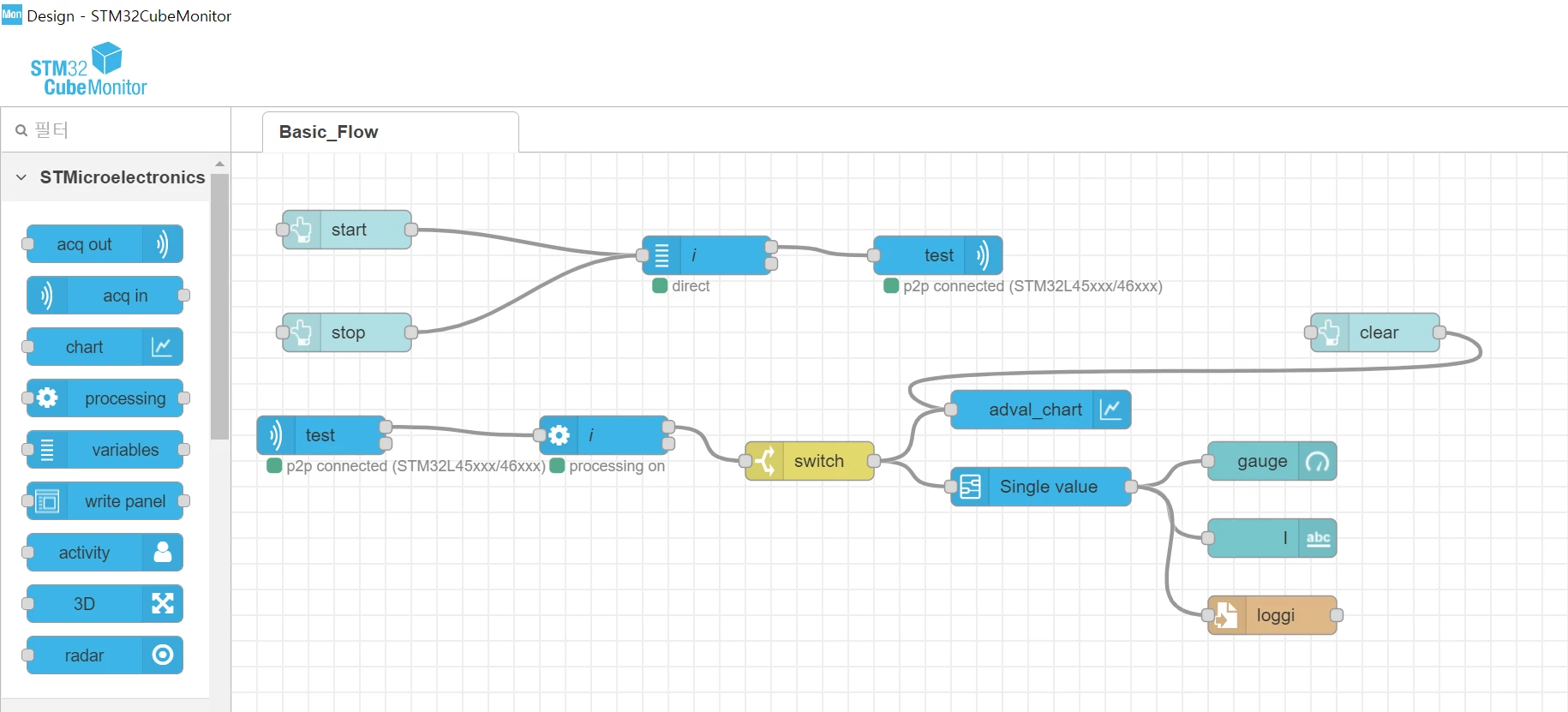Viewport: 1568px width, 712px height.
Task: Click the branch icon on the switch node
Action: [x=764, y=461]
